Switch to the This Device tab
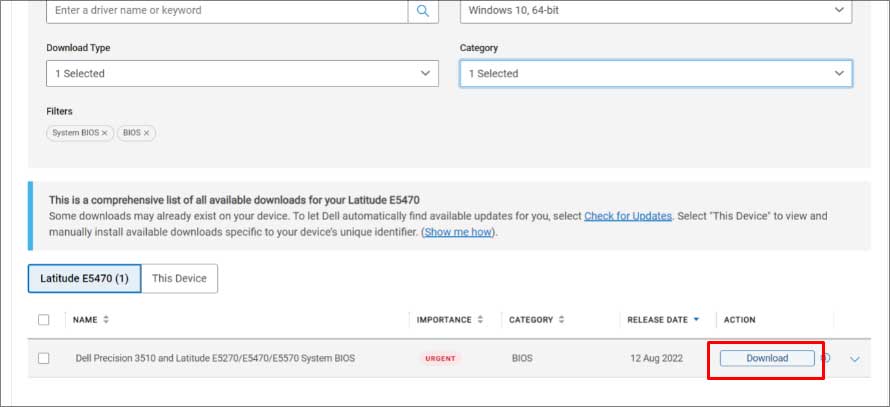The width and height of the screenshot is (890, 407). (x=179, y=278)
